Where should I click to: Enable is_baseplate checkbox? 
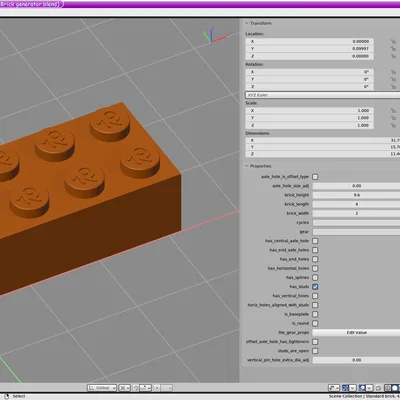pos(315,314)
